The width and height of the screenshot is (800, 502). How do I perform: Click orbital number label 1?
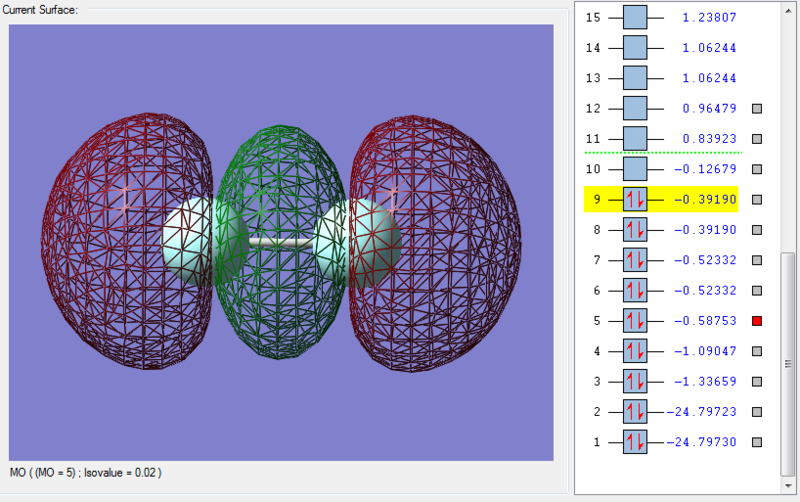(x=596, y=442)
